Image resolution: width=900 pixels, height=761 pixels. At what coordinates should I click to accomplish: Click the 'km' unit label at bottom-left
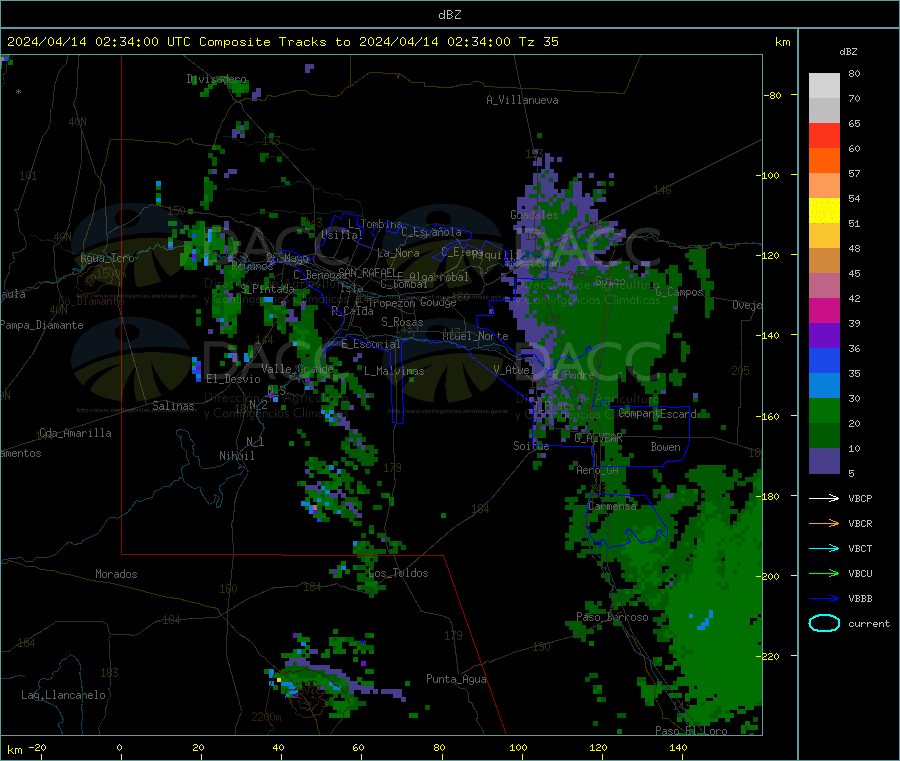[x=15, y=750]
